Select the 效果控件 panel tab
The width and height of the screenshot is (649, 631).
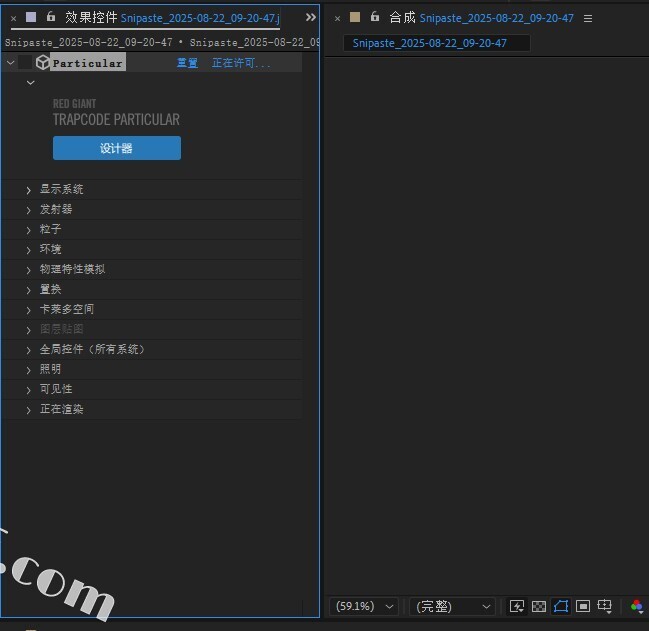[x=172, y=18]
